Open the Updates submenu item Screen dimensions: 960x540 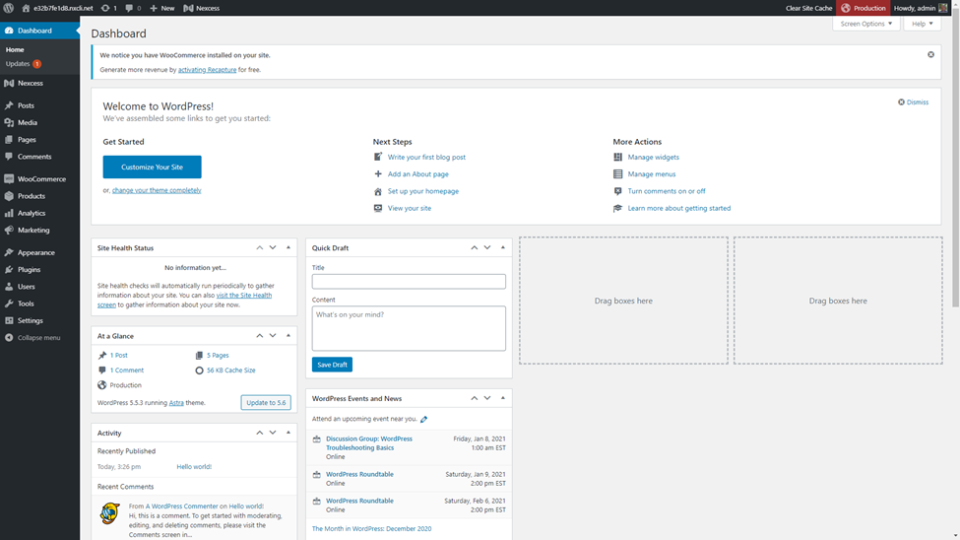click(x=23, y=64)
